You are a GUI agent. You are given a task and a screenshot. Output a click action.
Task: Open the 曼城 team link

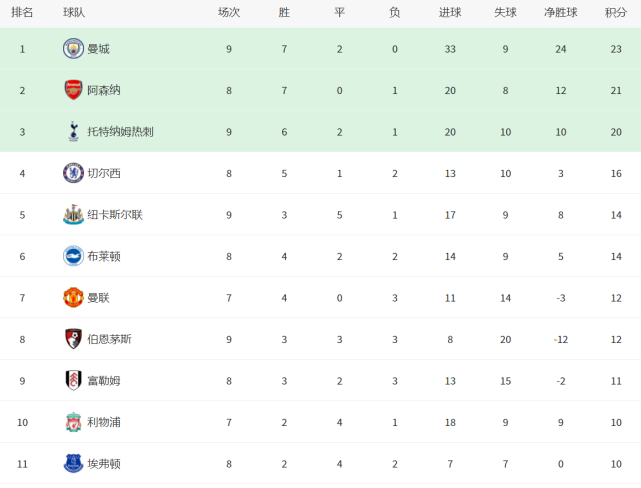point(99,49)
